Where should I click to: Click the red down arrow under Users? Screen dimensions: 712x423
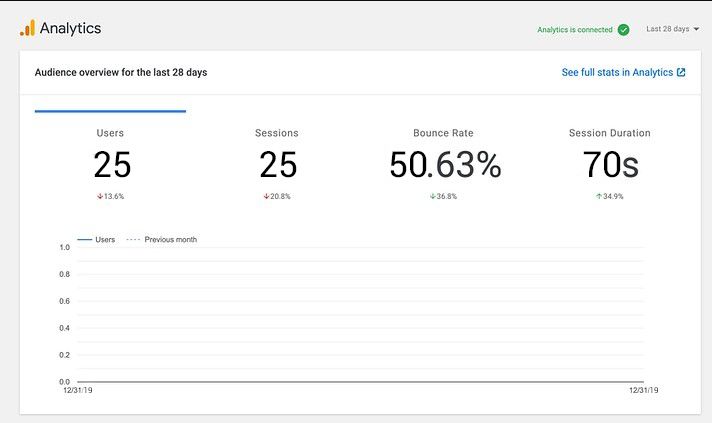click(x=100, y=196)
